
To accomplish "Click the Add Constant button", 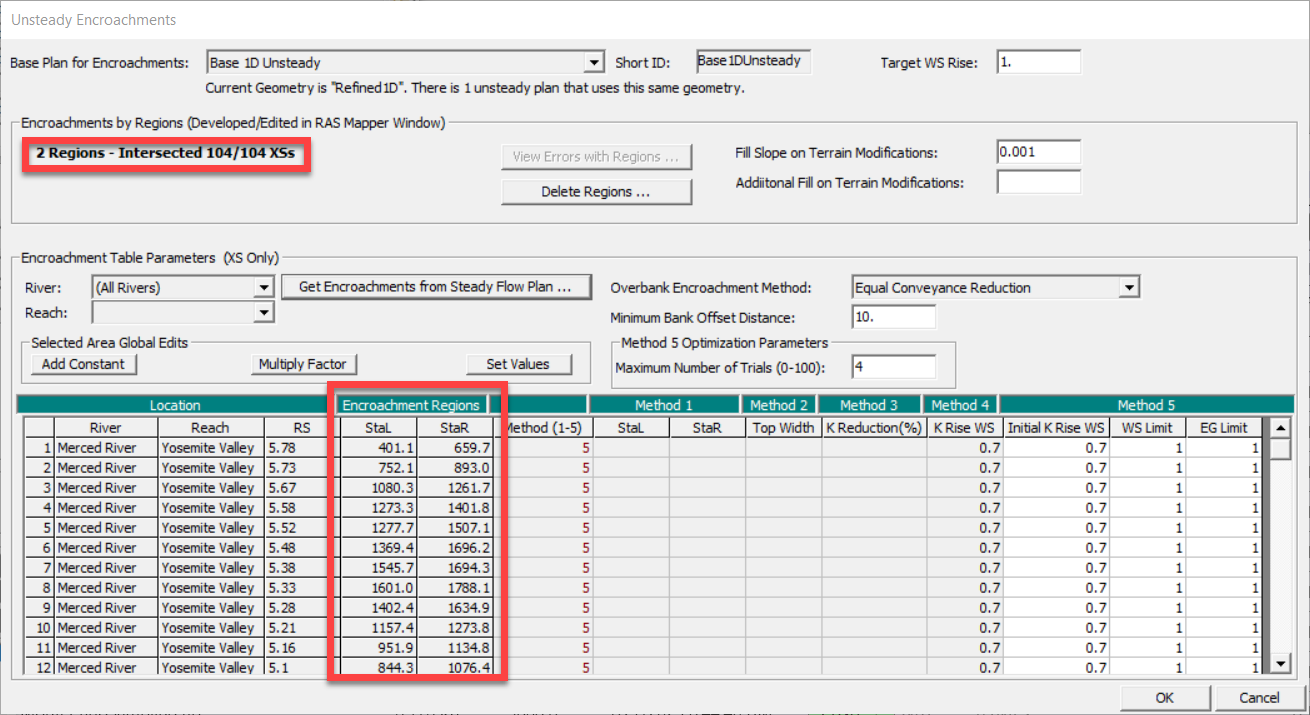I will coord(84,364).
